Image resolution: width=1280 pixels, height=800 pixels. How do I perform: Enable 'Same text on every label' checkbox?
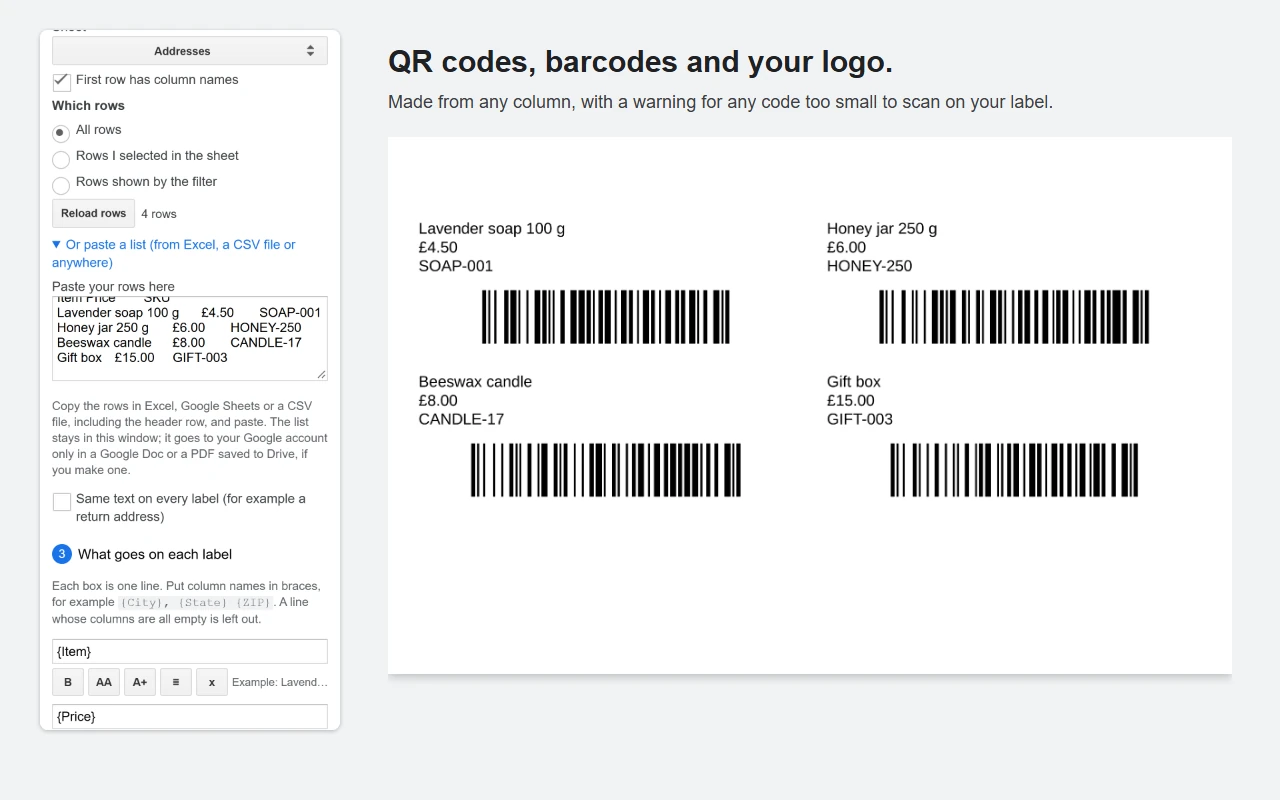[61, 501]
